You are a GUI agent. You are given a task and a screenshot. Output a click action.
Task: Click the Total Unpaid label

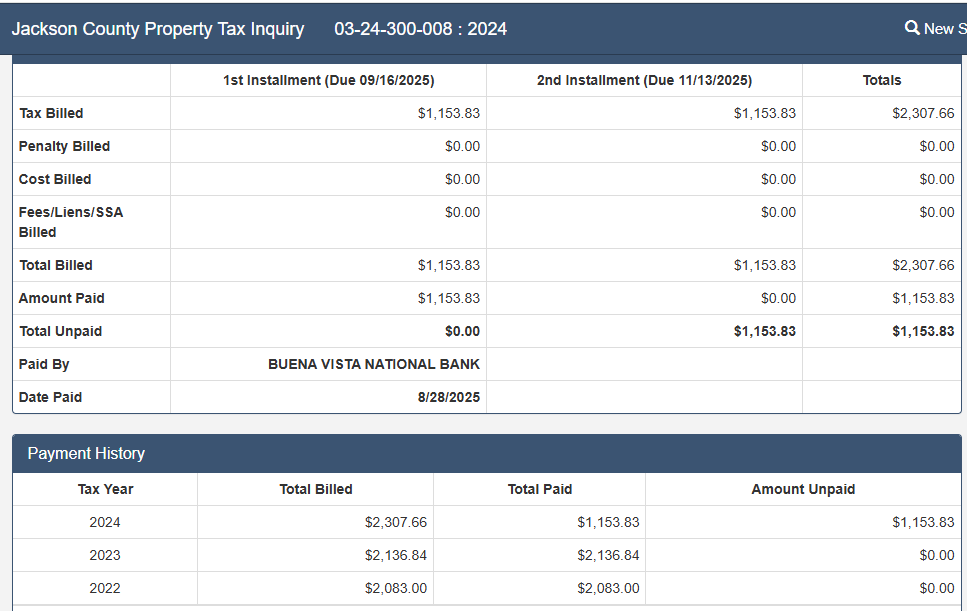tap(60, 331)
